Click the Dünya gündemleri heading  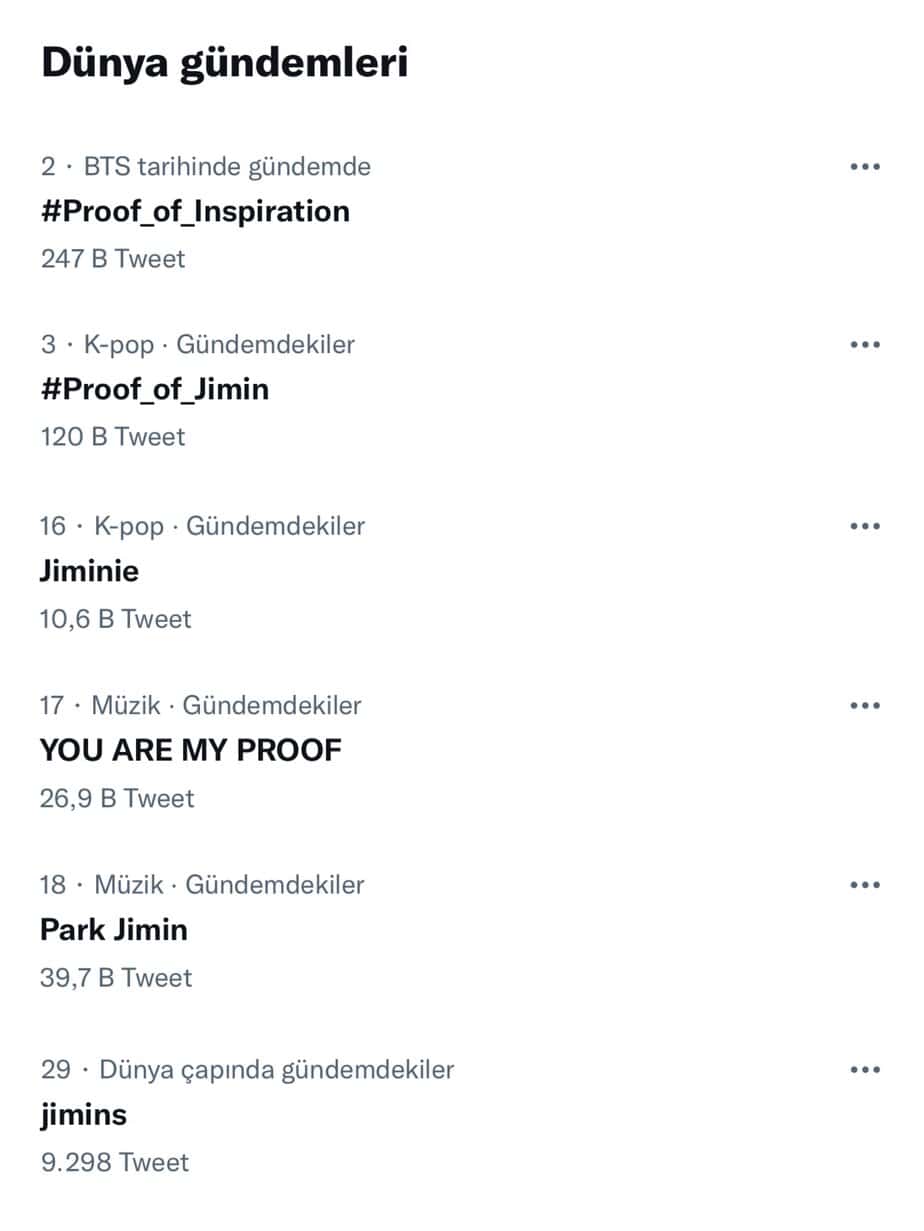coord(225,63)
